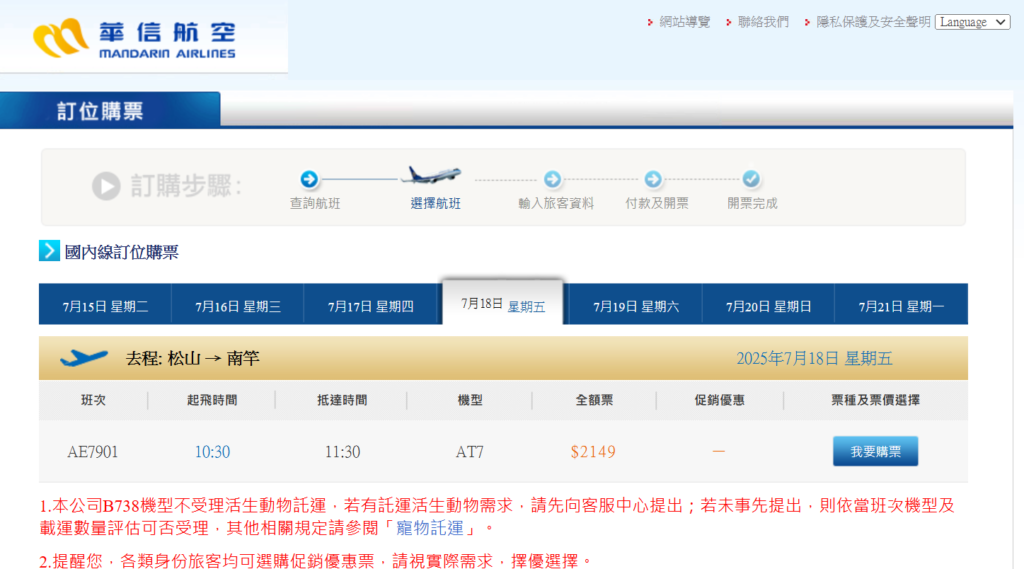The width and height of the screenshot is (1024, 569).
Task: Select the 7月15日 星期二 date tab
Action: pyautogui.click(x=105, y=306)
